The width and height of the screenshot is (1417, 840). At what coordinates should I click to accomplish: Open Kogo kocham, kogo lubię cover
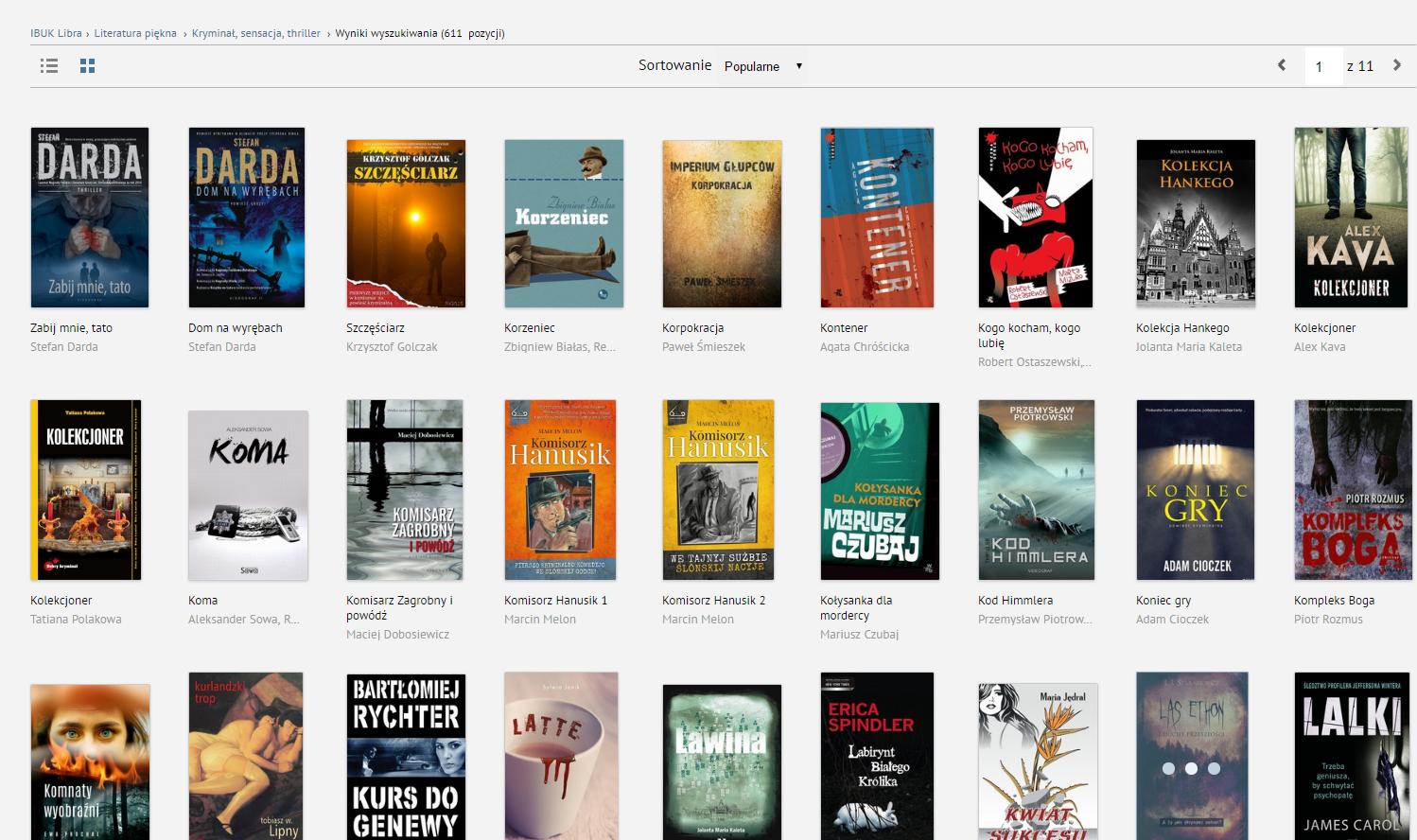1036,218
